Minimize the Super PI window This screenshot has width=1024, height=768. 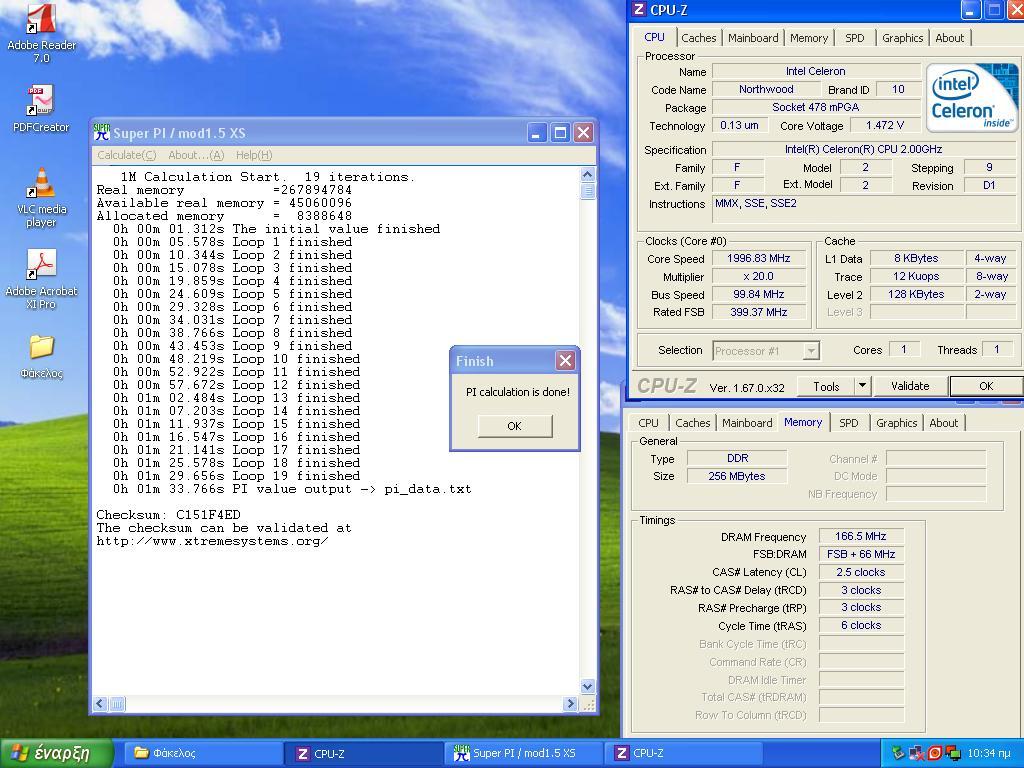coord(537,133)
